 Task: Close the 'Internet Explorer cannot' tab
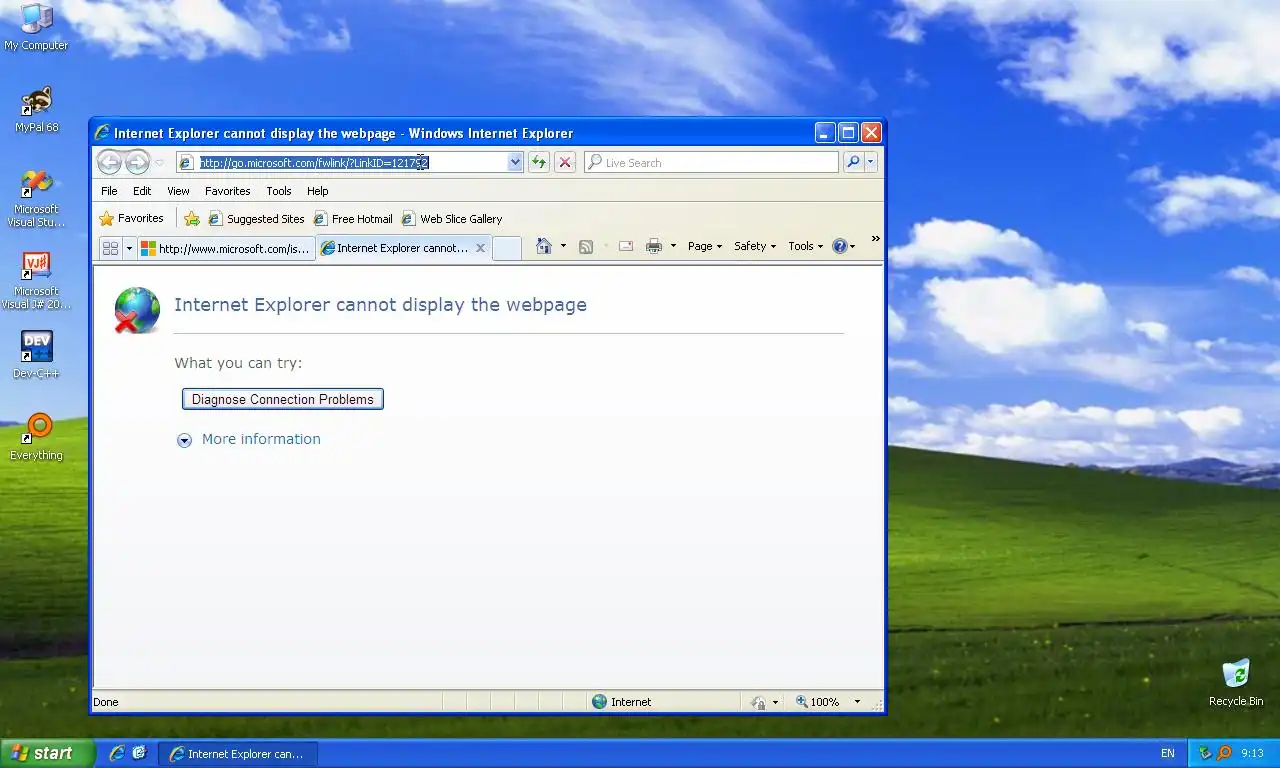(x=480, y=248)
